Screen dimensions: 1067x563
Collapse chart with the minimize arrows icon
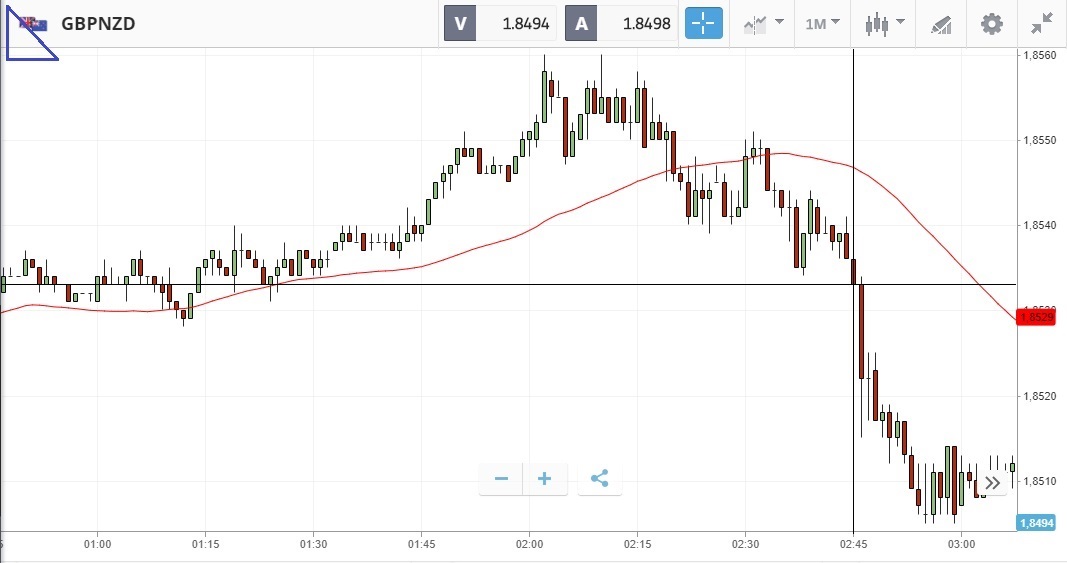point(1043,23)
